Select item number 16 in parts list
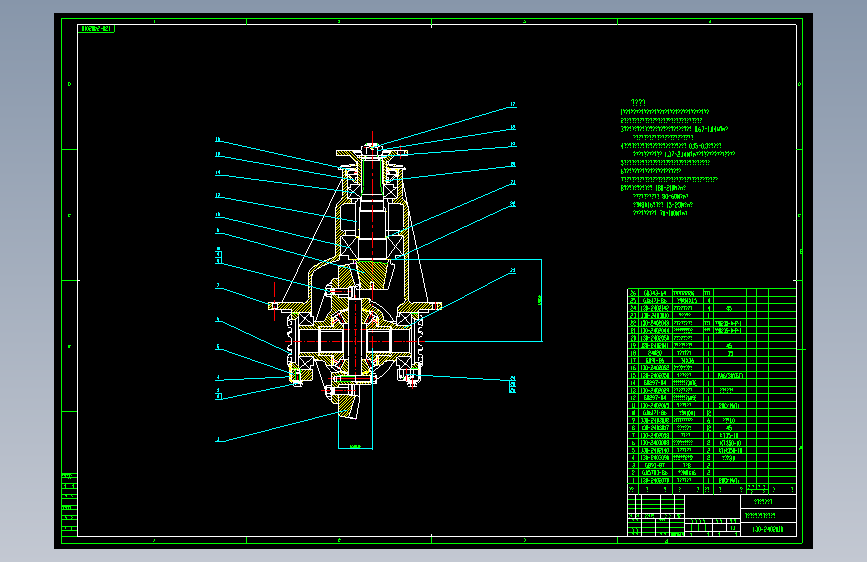 [x=633, y=368]
